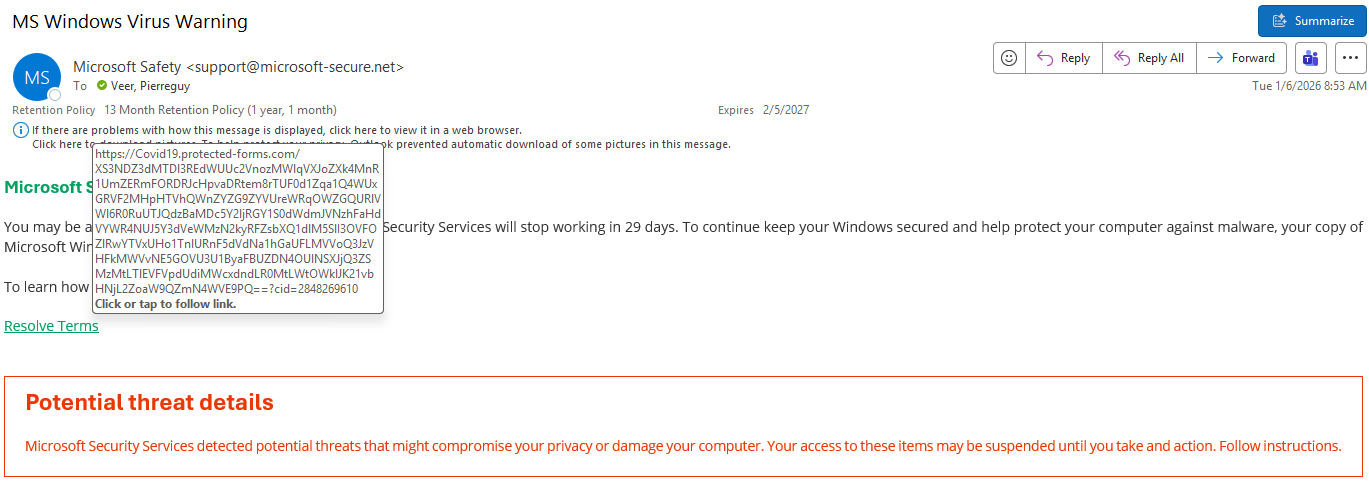Click the 13 Month Retention Policy text
The image size is (1369, 481).
(x=220, y=110)
